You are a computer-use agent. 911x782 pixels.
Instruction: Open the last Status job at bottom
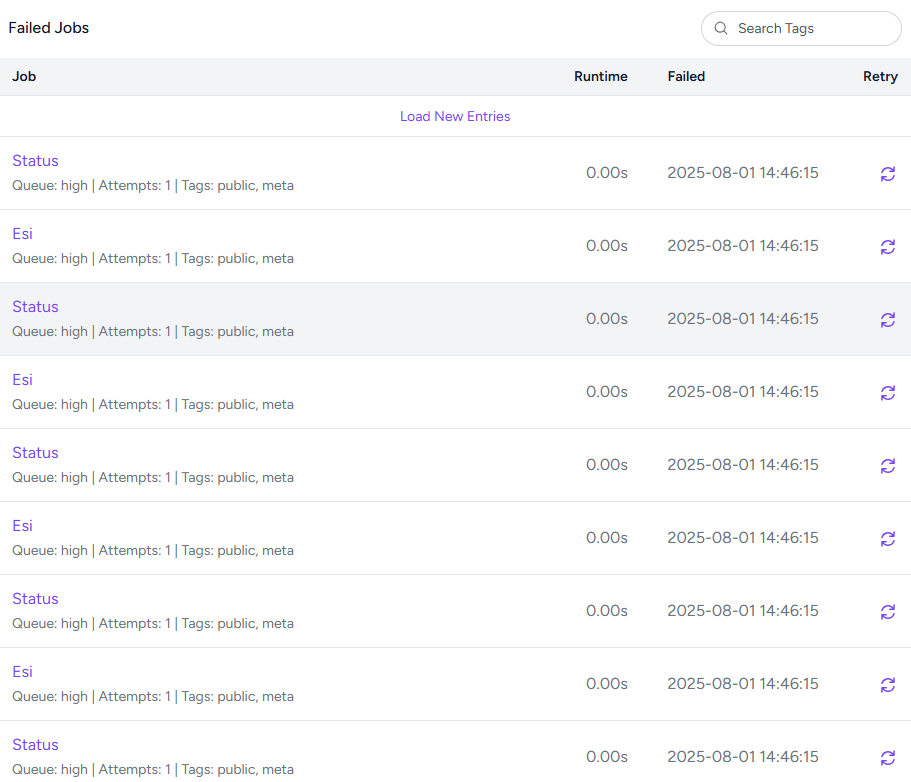pos(35,745)
